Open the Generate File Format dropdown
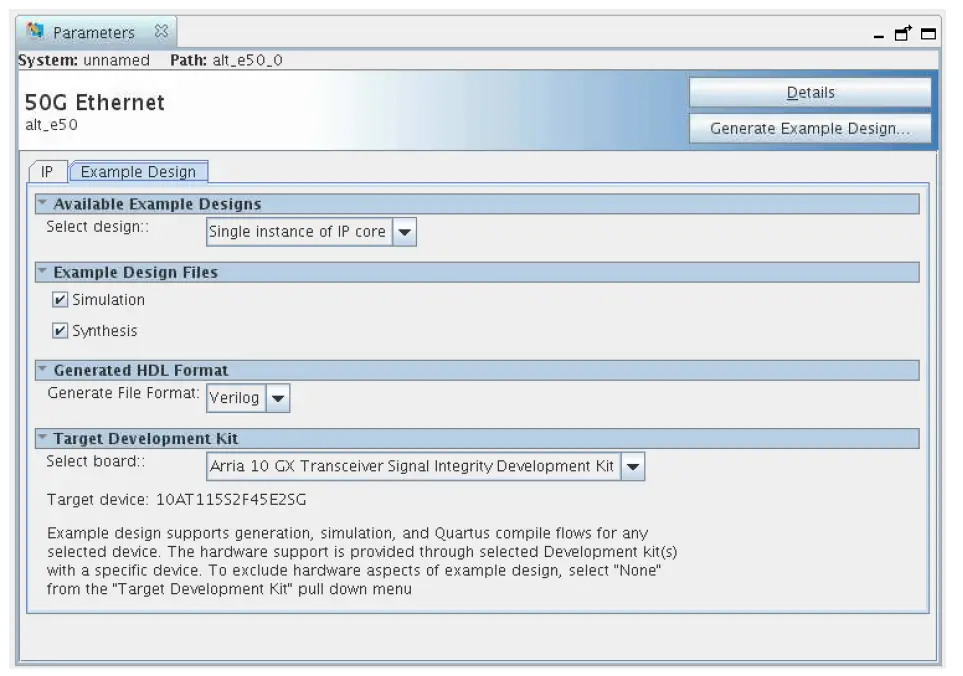The image size is (963, 676). point(278,398)
